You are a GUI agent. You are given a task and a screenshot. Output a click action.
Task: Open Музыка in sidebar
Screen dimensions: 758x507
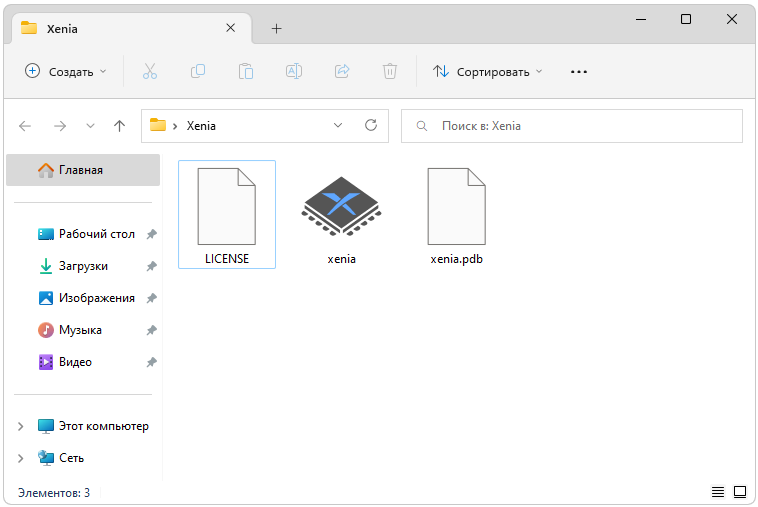click(x=71, y=330)
